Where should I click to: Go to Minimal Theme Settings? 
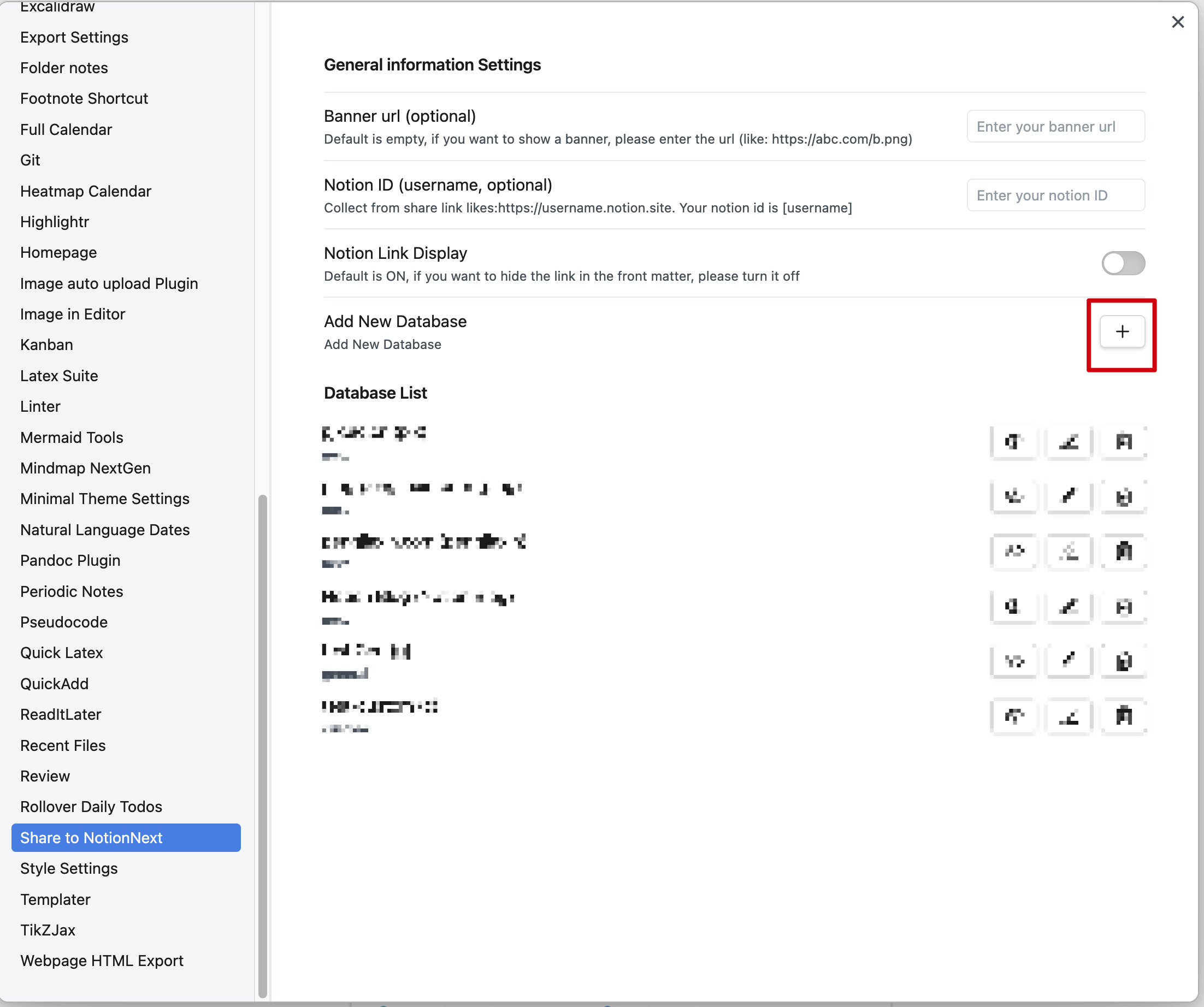104,499
